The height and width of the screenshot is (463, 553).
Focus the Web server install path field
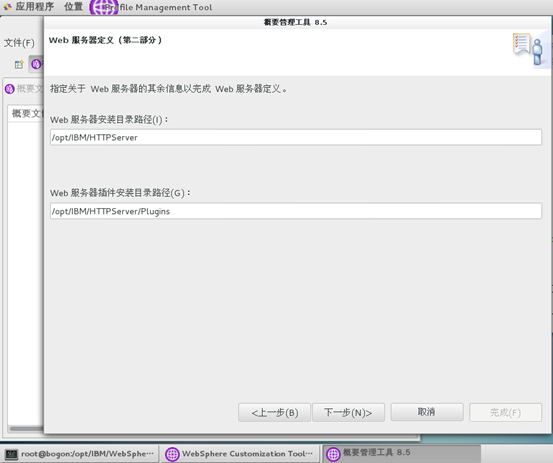coord(296,137)
